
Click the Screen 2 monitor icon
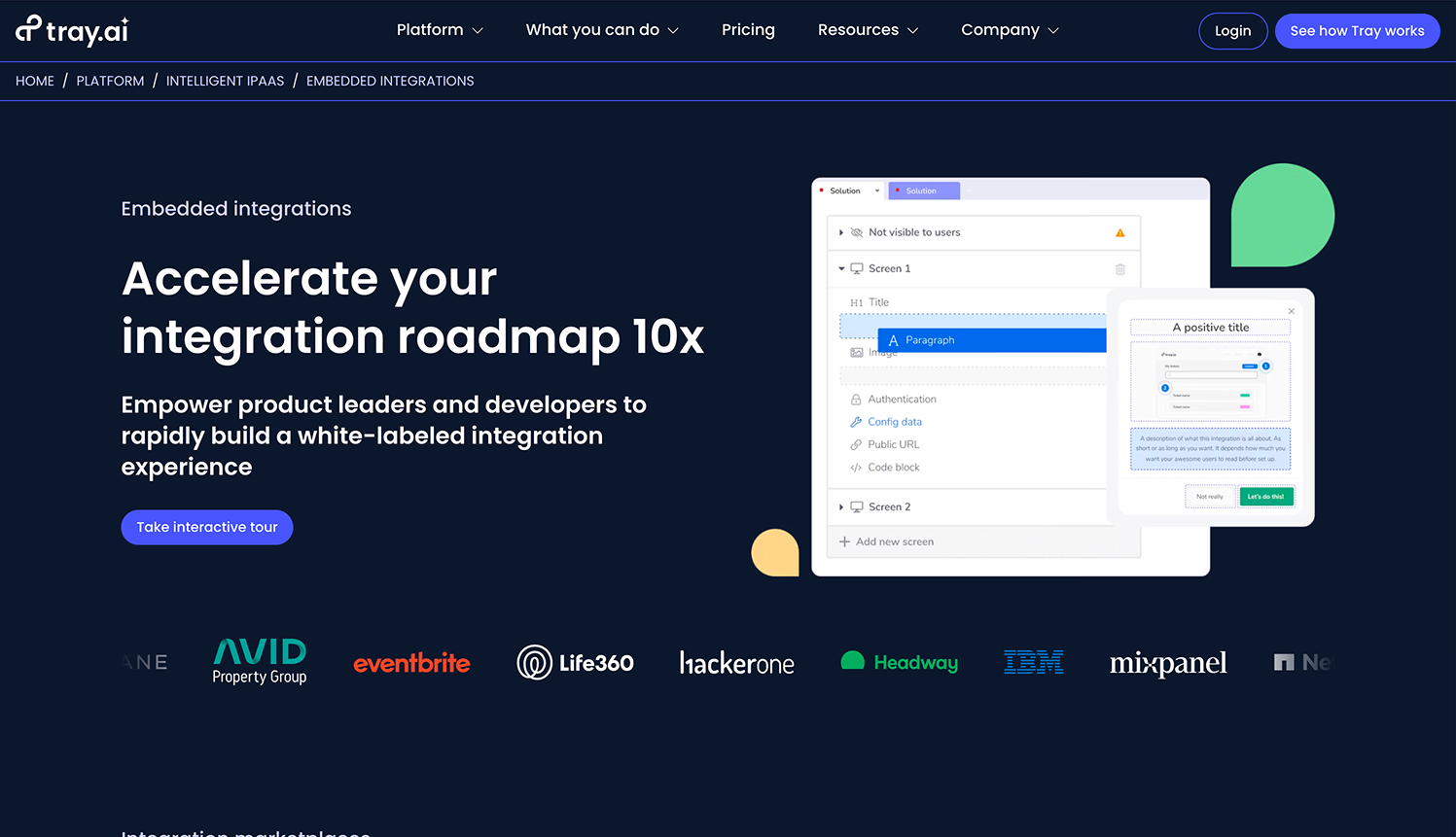coord(857,507)
